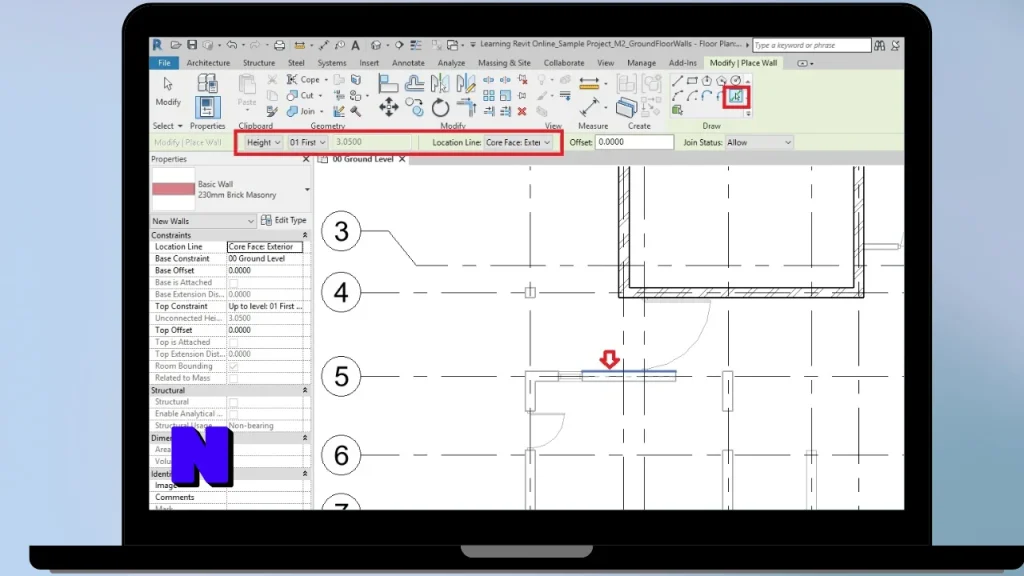Print using the quick access printer icon
Screen dimensions: 1024x576
(x=280, y=46)
